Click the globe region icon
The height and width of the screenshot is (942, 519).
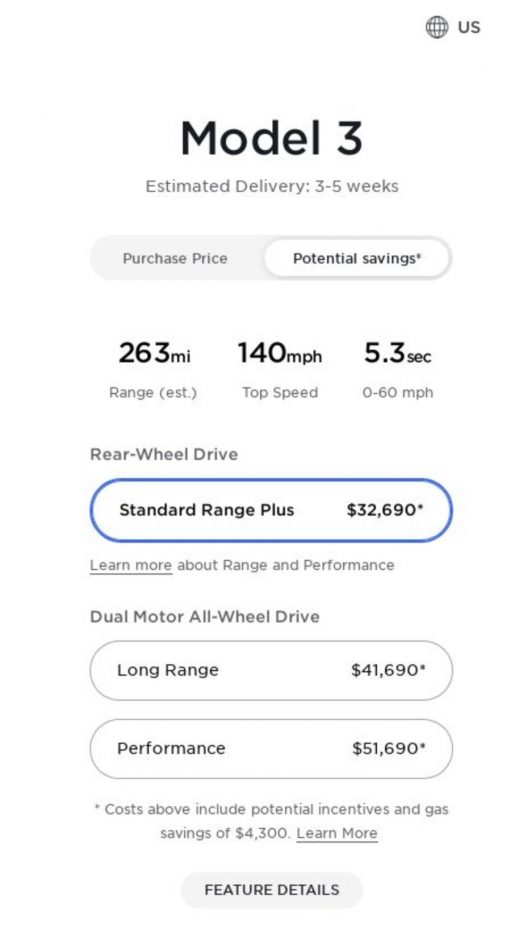tap(437, 27)
